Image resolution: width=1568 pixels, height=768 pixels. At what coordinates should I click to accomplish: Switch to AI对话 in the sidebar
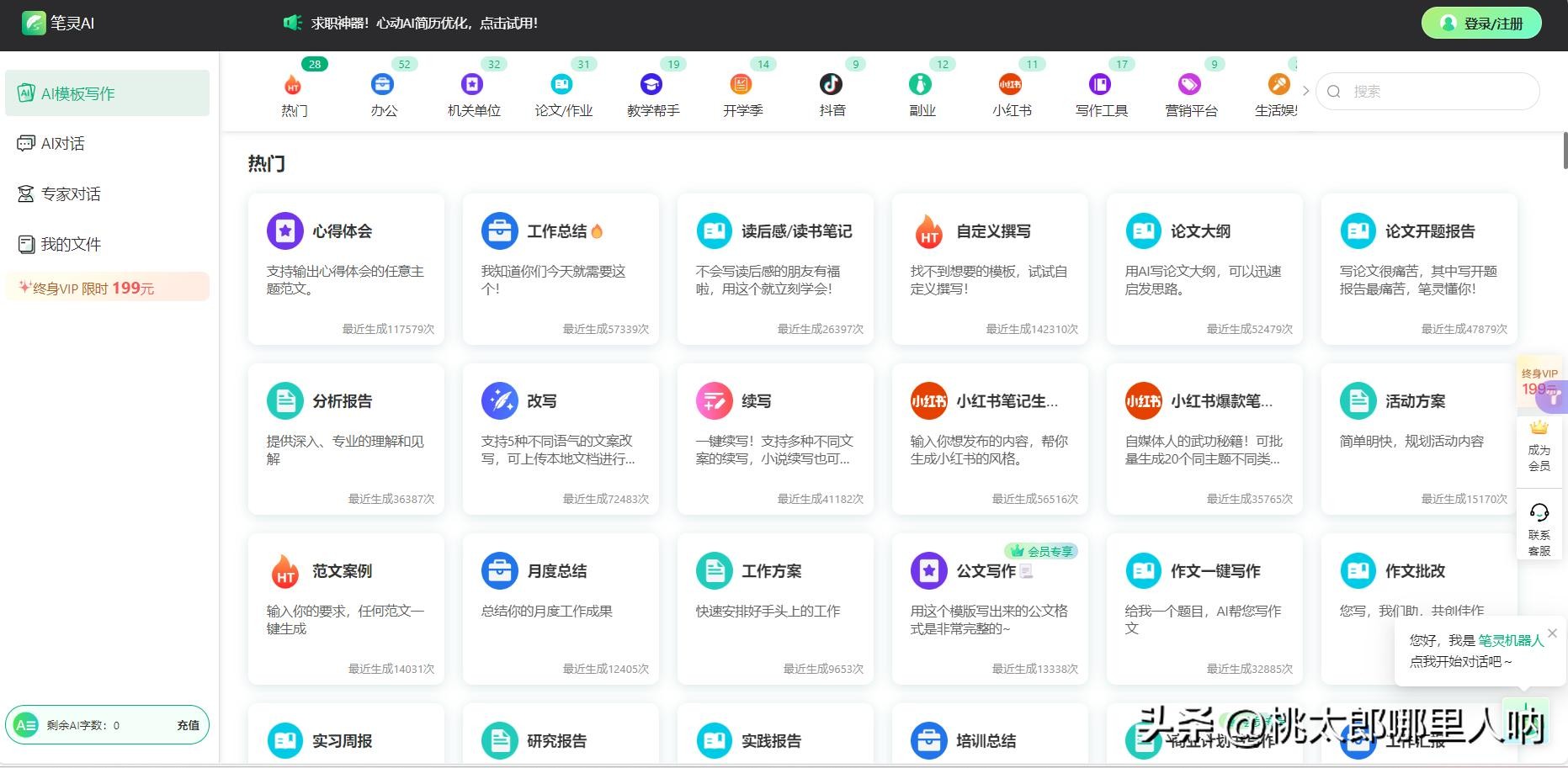63,144
